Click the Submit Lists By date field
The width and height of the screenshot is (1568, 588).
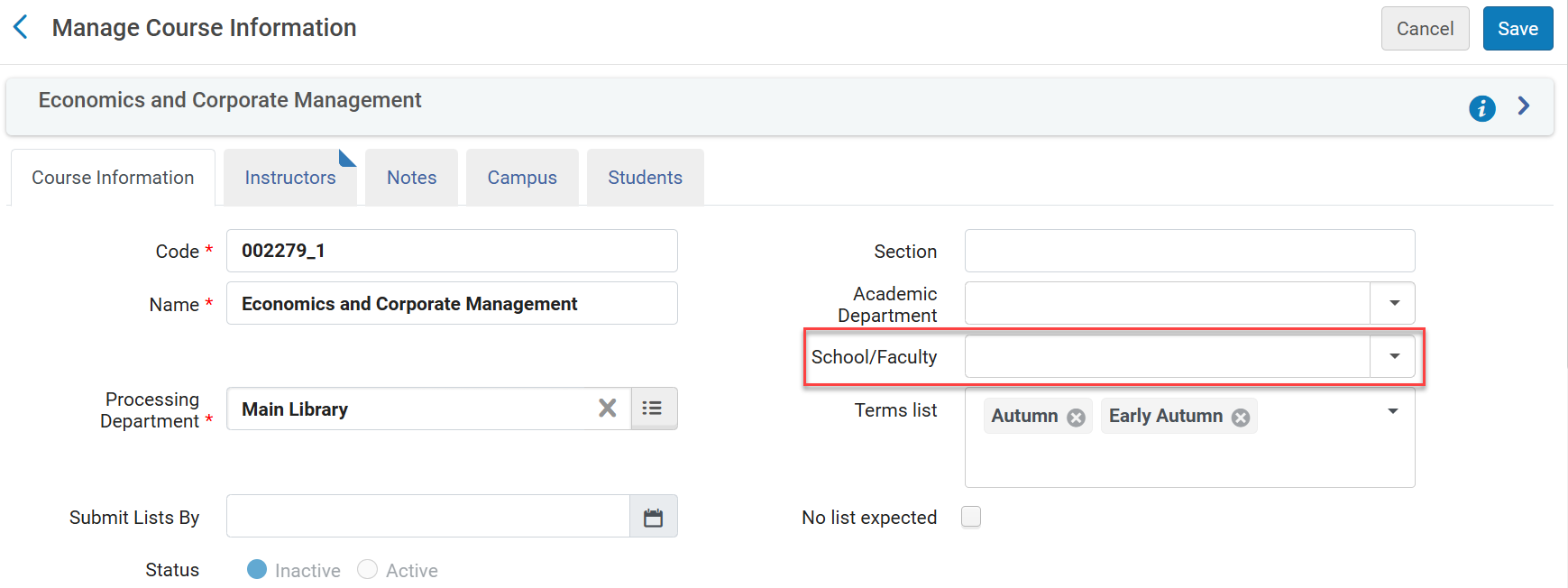[x=428, y=516]
